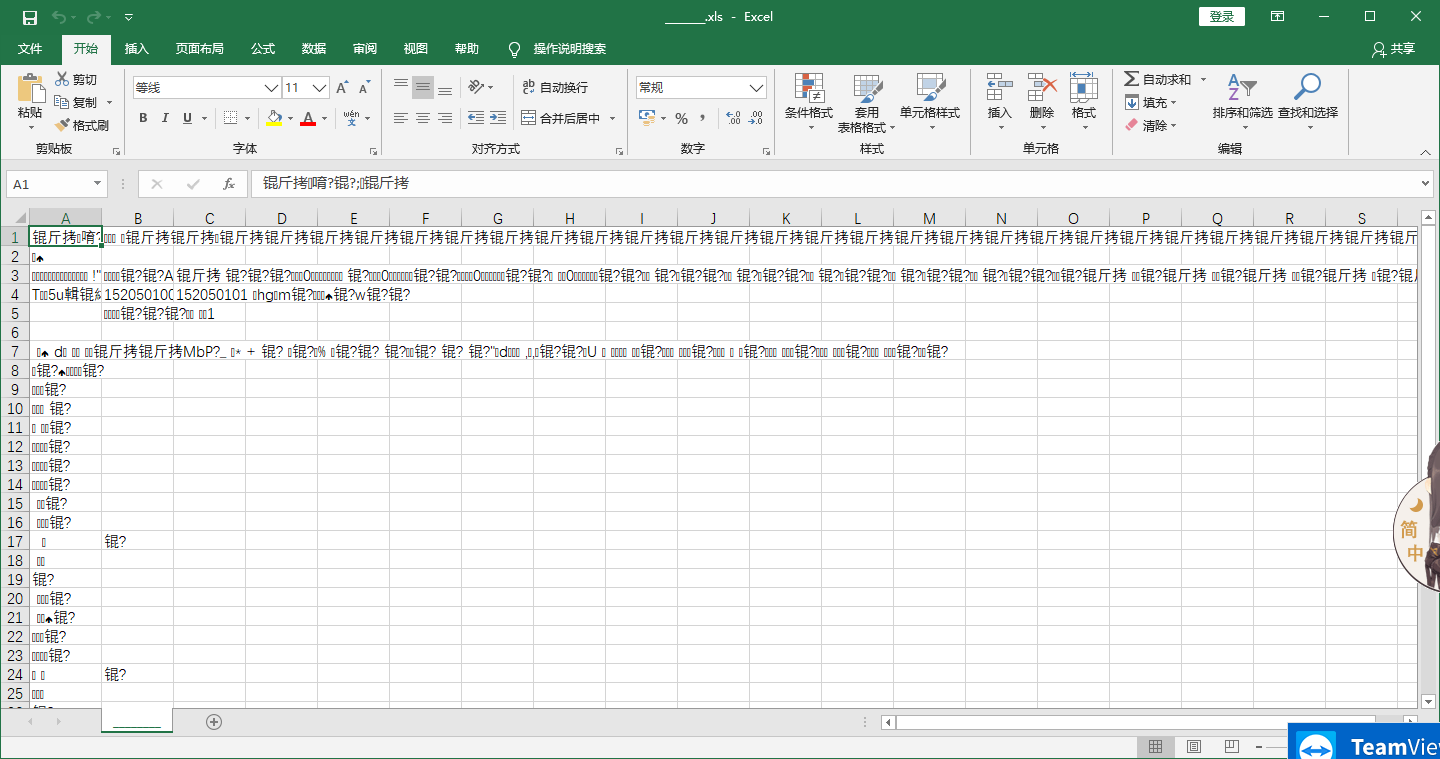Click the 粘贴 paste clipboard icon
The width and height of the screenshot is (1440, 759).
point(31,88)
